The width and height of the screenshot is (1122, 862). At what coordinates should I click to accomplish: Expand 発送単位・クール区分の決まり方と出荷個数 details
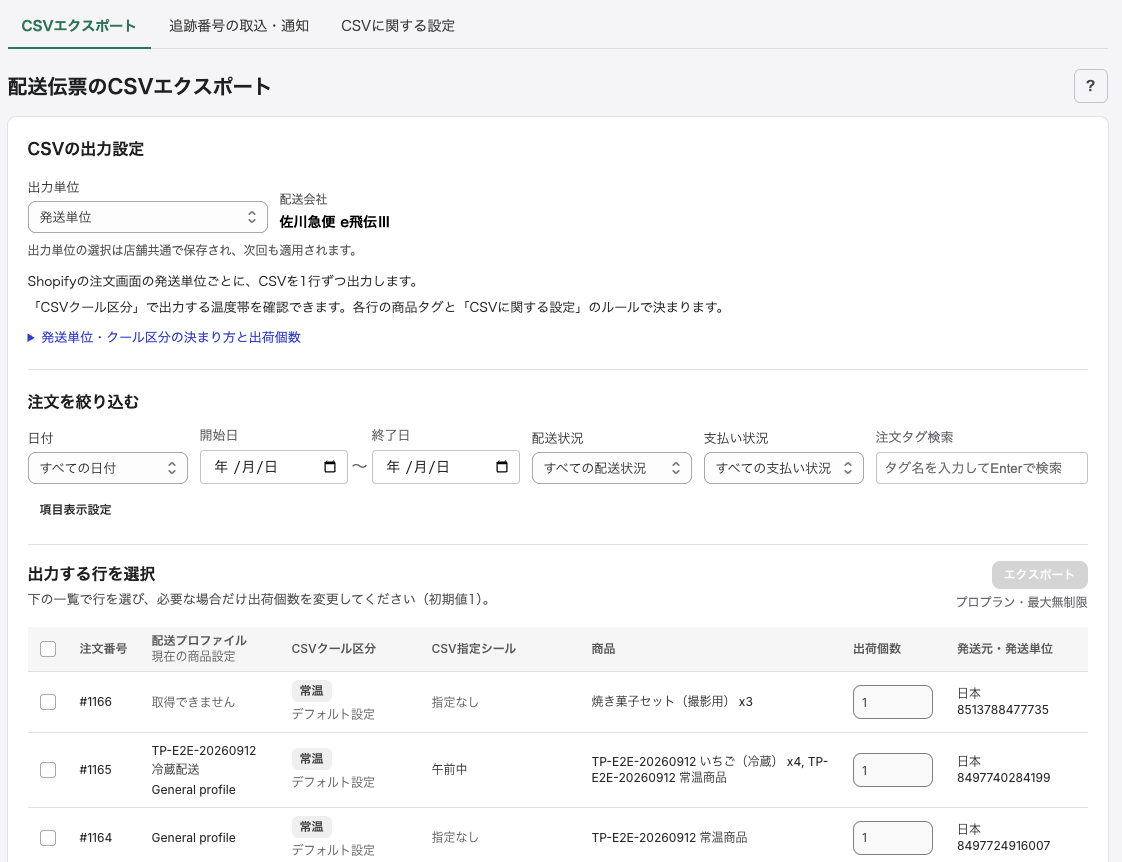tap(164, 338)
